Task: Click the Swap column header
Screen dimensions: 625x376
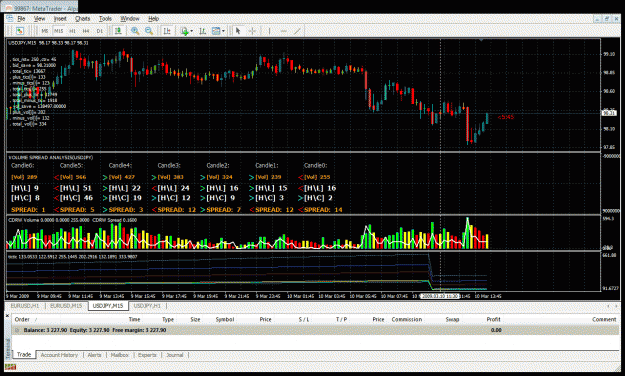Action: pos(452,319)
